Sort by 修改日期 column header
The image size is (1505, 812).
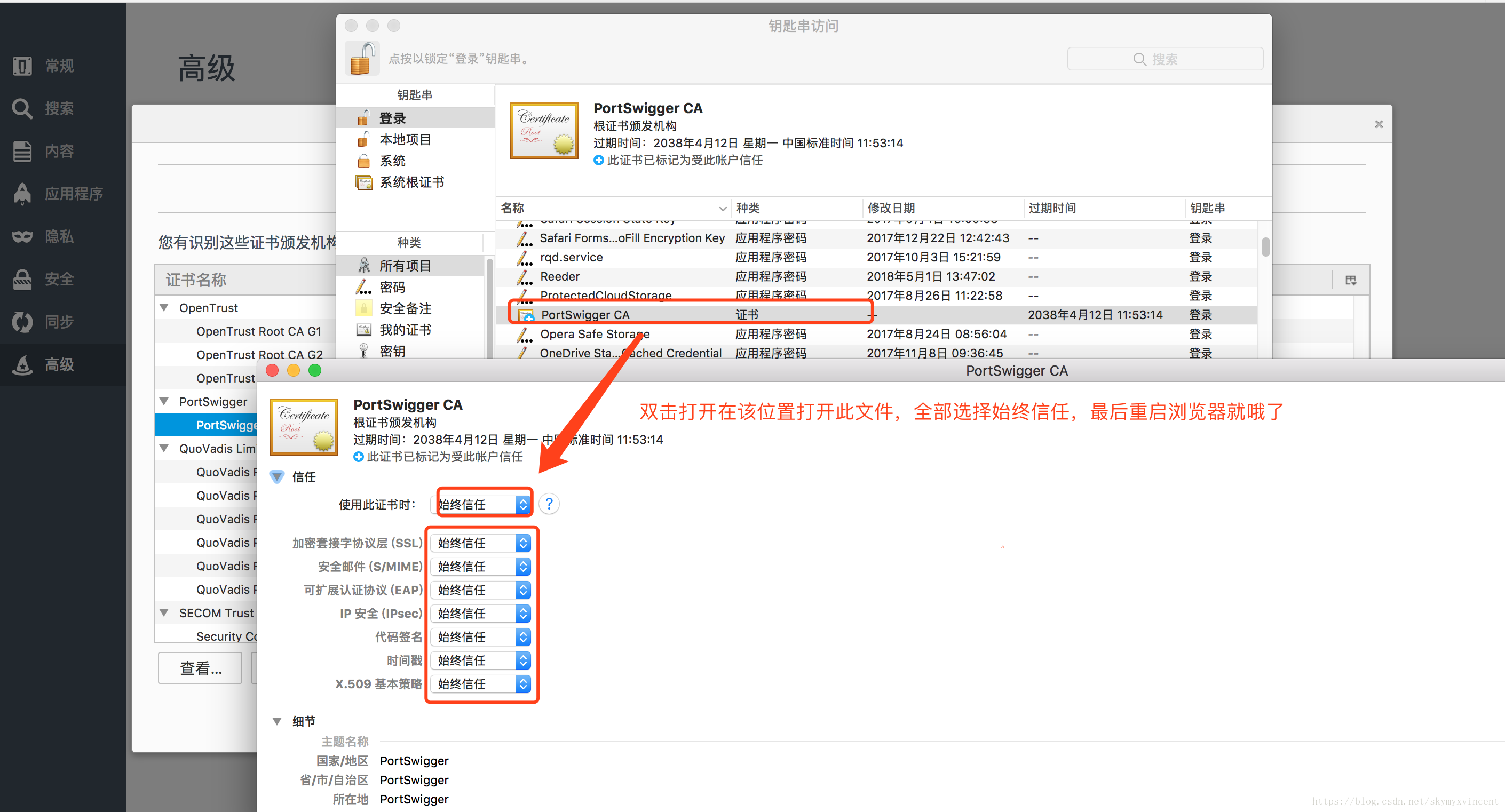pyautogui.click(x=943, y=208)
